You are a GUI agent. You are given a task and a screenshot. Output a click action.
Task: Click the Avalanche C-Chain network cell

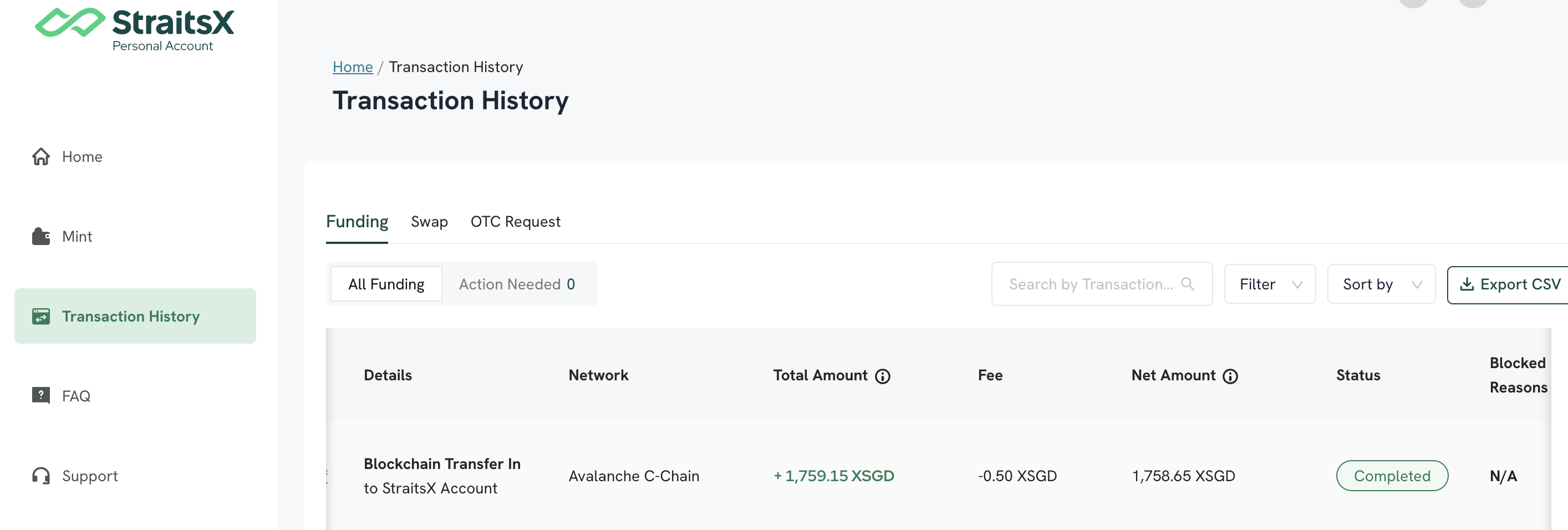(x=634, y=476)
